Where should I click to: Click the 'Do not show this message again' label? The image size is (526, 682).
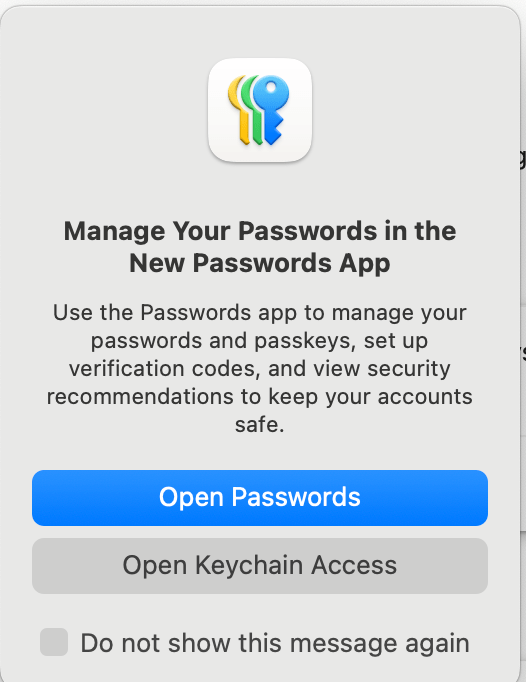pyautogui.click(x=275, y=643)
